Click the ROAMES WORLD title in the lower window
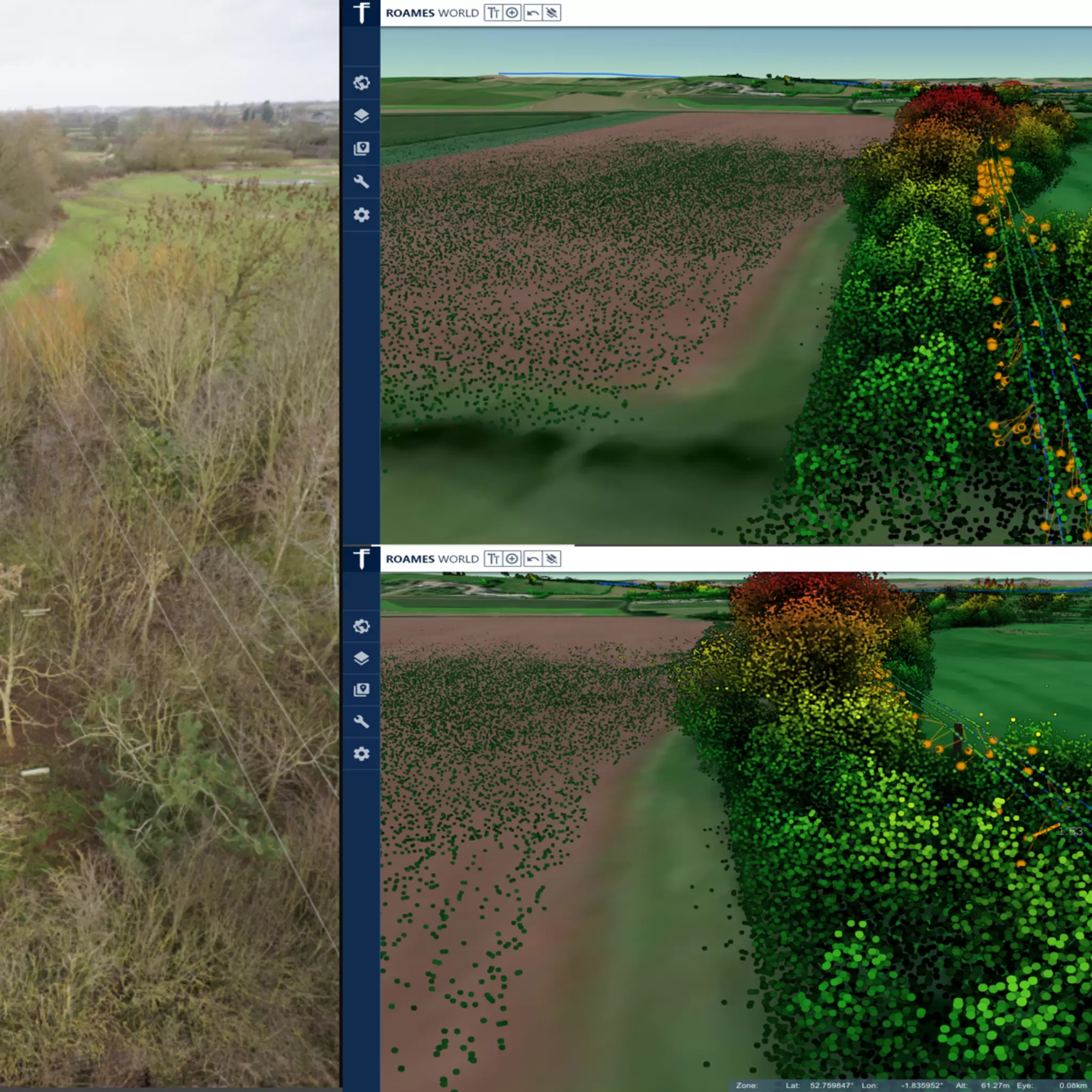The image size is (1092, 1092). [433, 559]
